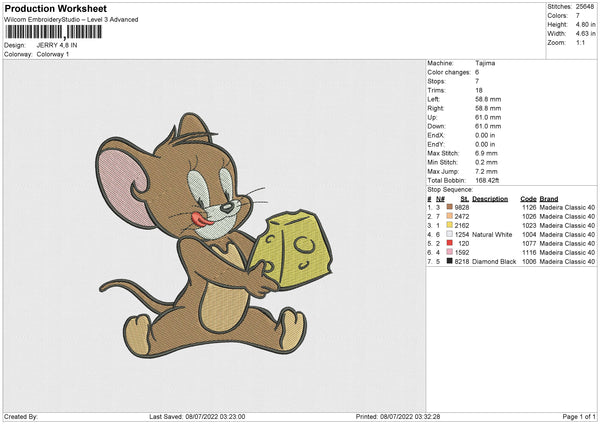The width and height of the screenshot is (600, 424).
Task: Click stitch count 2162 in stop 3
Action: pyautogui.click(x=462, y=225)
